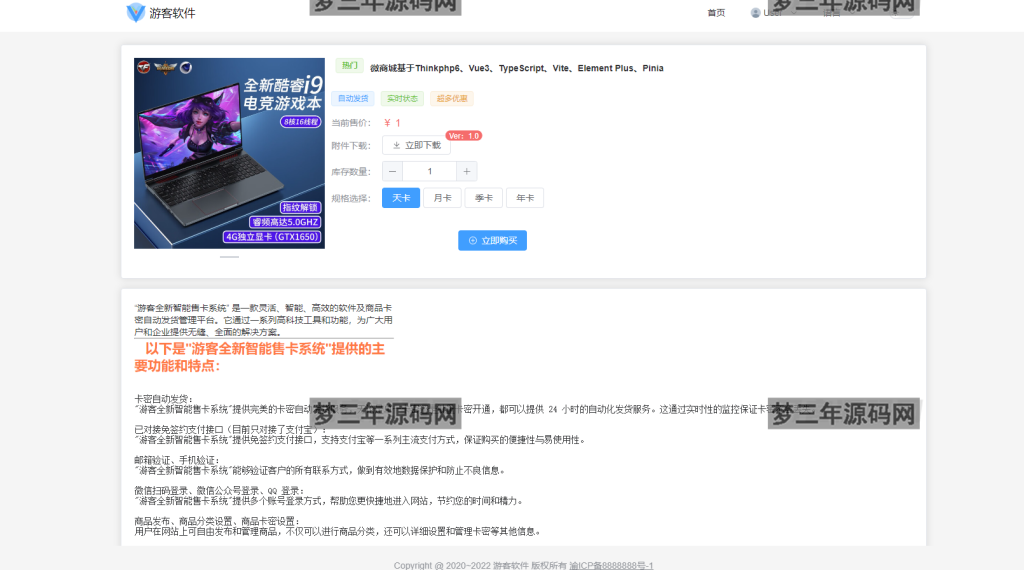
Task: Increase quantity with the plus button
Action: tap(466, 172)
